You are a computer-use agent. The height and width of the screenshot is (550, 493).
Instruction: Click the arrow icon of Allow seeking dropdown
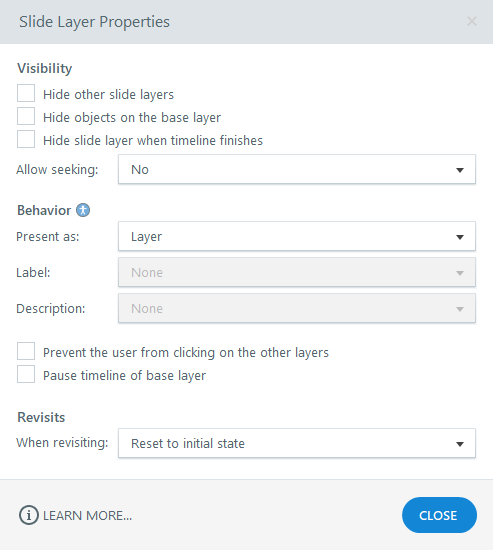(460, 170)
